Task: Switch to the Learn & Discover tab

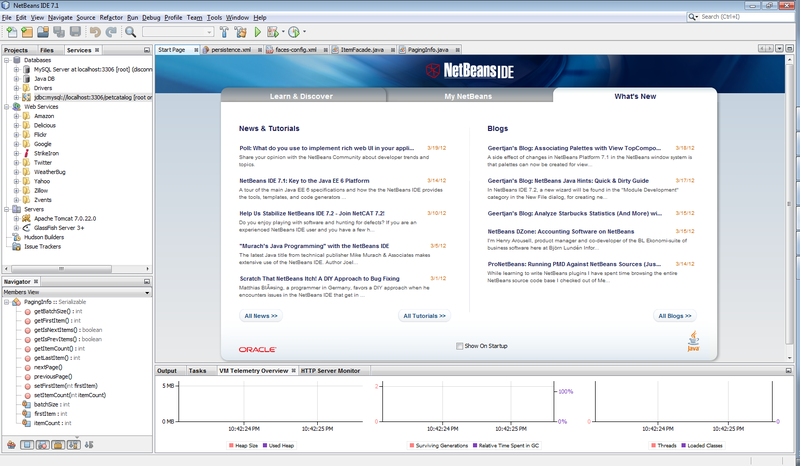Action: click(x=301, y=96)
